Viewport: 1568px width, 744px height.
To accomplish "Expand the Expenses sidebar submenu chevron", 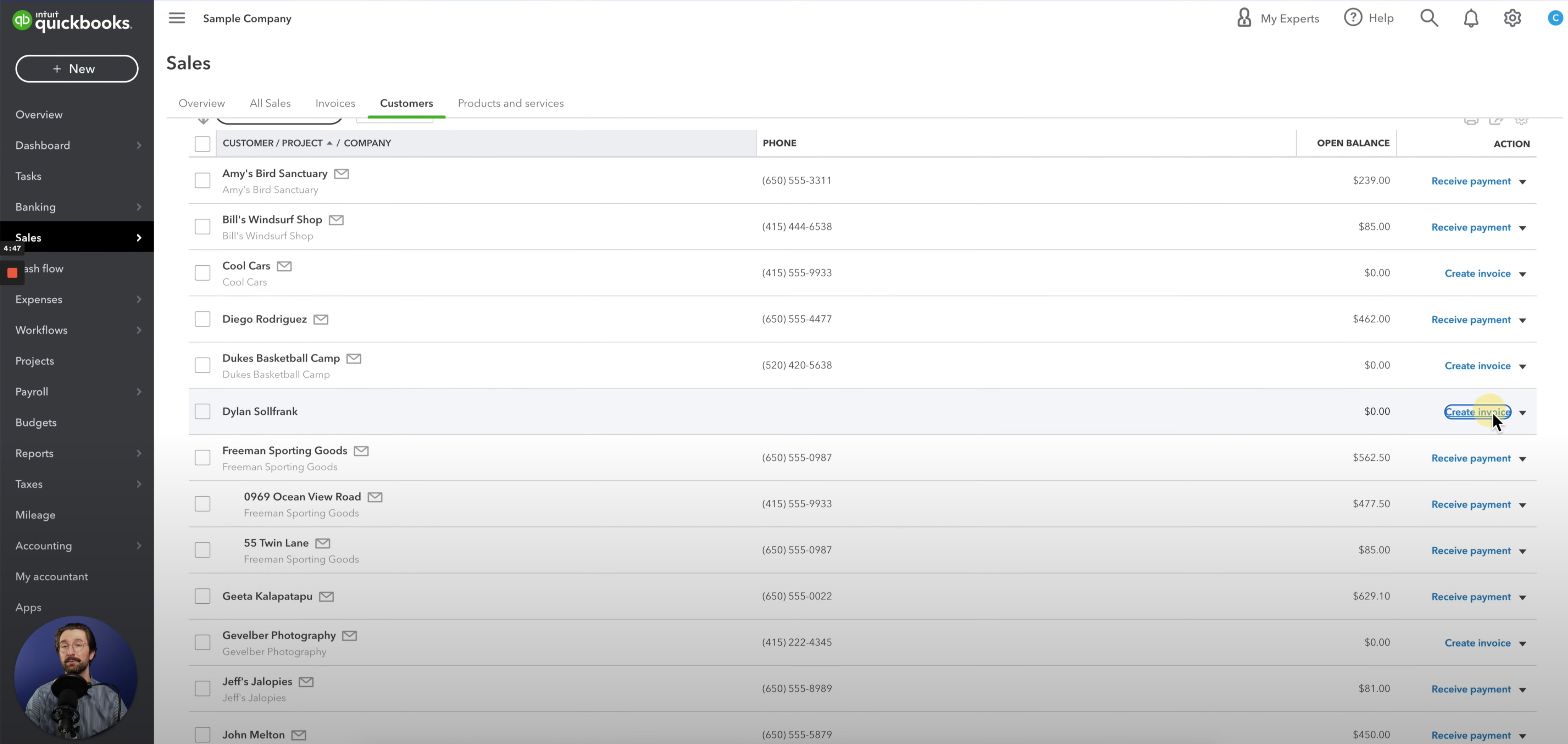I will pos(139,300).
